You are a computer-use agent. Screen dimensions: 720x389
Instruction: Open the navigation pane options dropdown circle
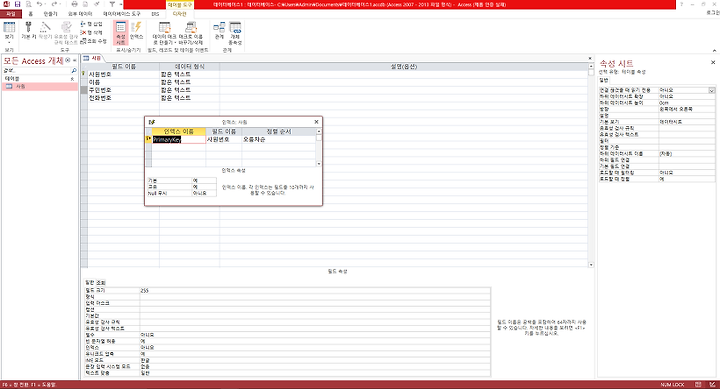pyautogui.click(x=68, y=60)
